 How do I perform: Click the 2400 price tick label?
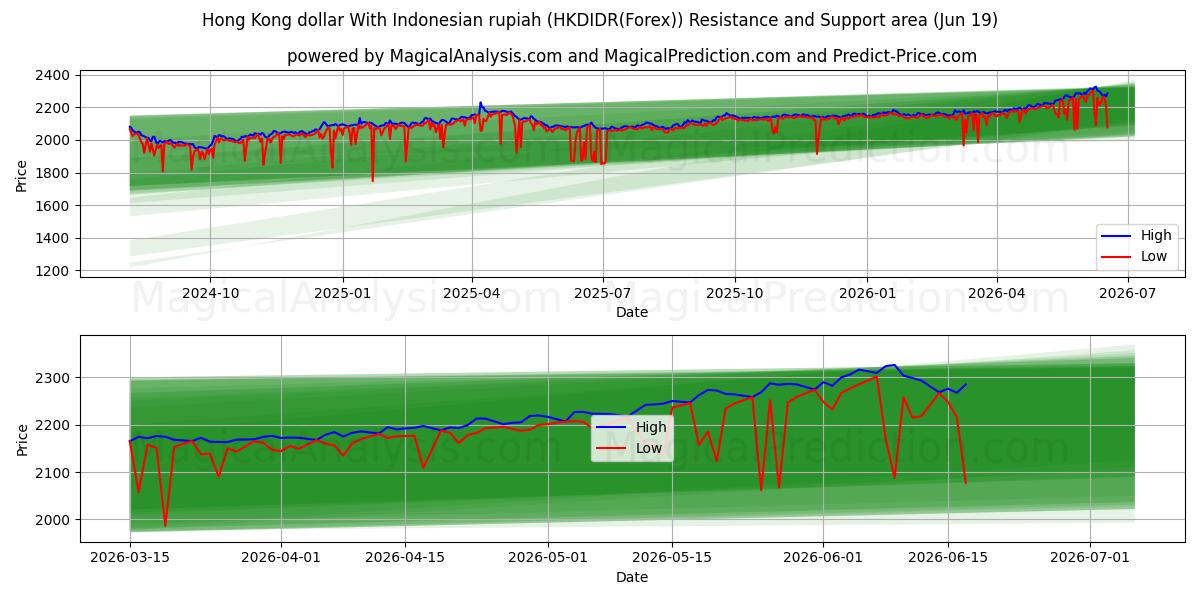[53, 76]
